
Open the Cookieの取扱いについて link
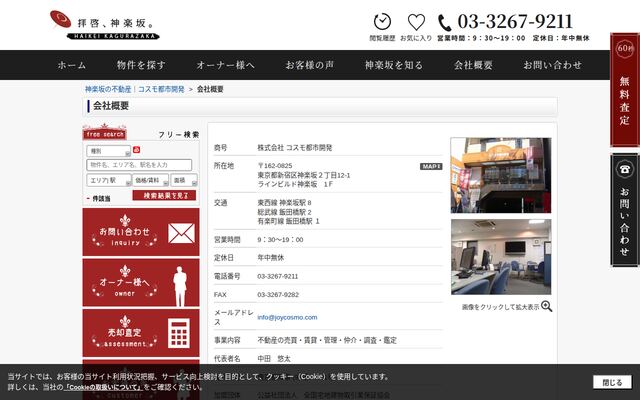(103, 387)
